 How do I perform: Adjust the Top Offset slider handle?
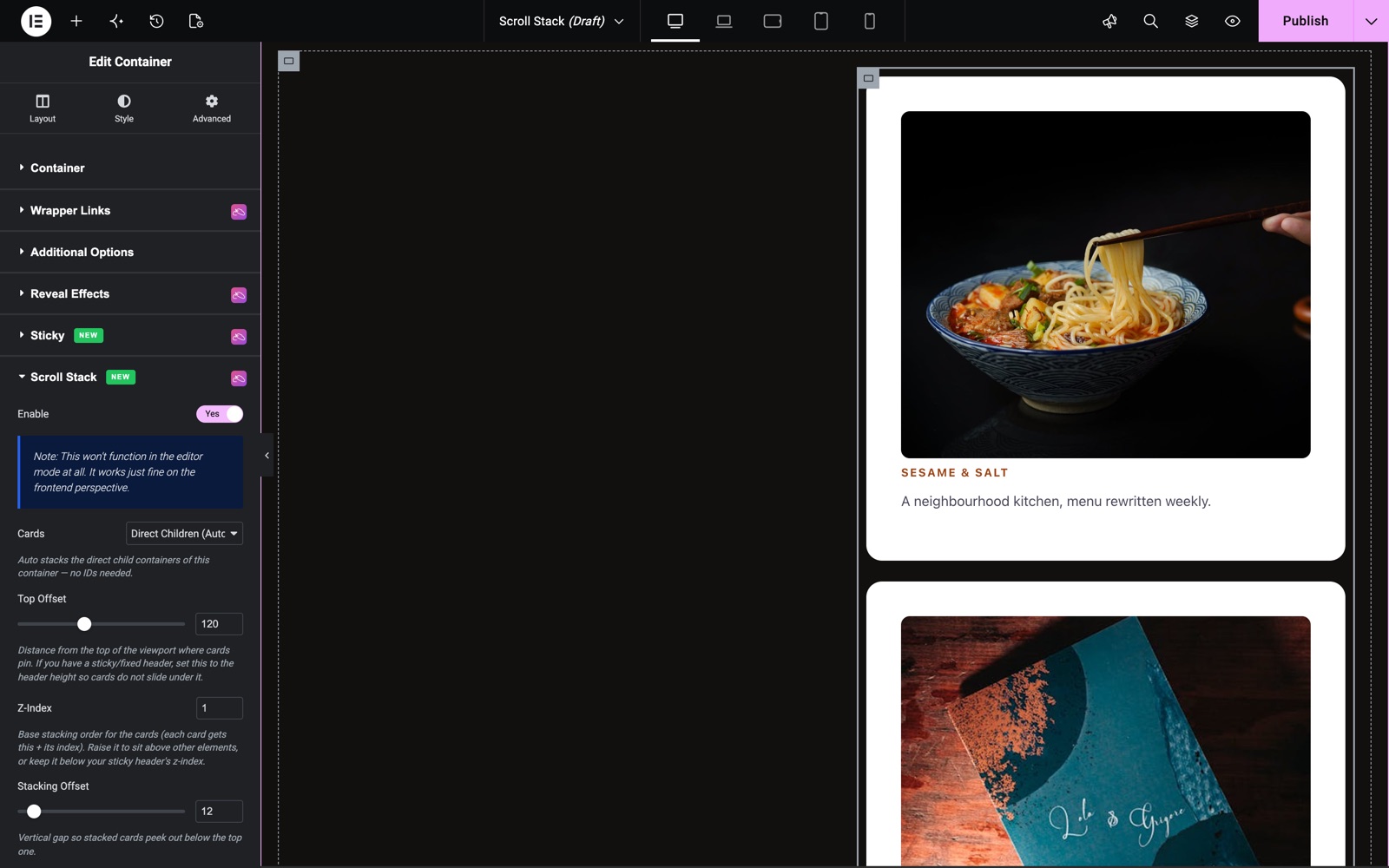tap(84, 624)
